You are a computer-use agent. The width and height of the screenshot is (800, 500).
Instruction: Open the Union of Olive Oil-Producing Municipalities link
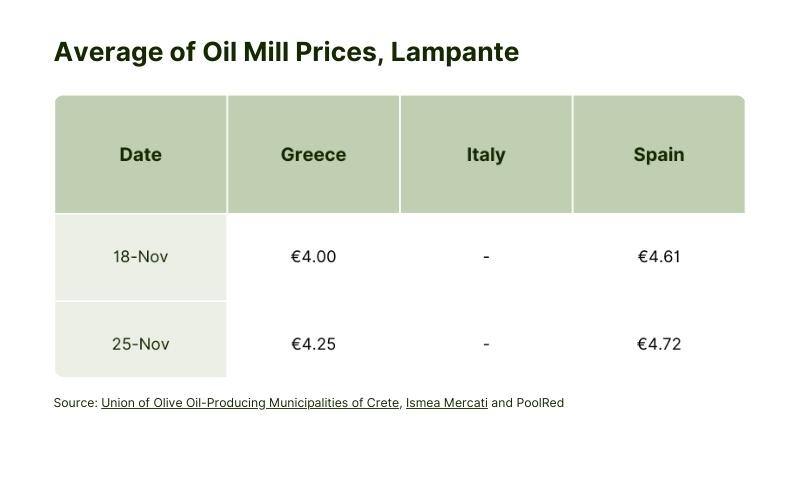tap(250, 403)
